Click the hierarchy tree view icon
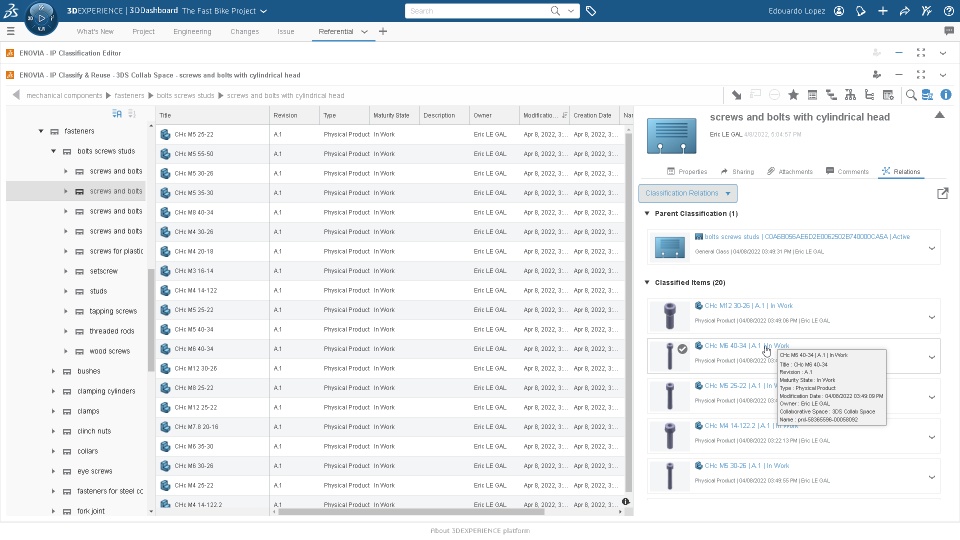The image size is (960, 540). [x=850, y=95]
